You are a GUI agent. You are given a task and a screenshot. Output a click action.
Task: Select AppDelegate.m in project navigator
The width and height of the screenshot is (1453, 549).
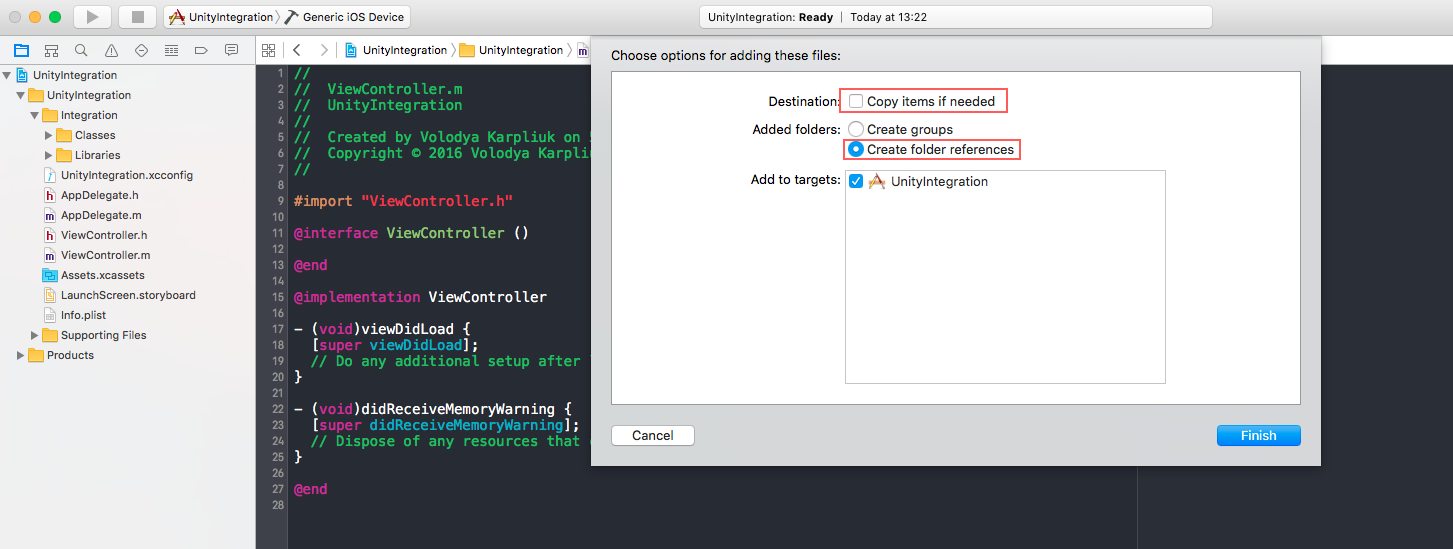100,215
